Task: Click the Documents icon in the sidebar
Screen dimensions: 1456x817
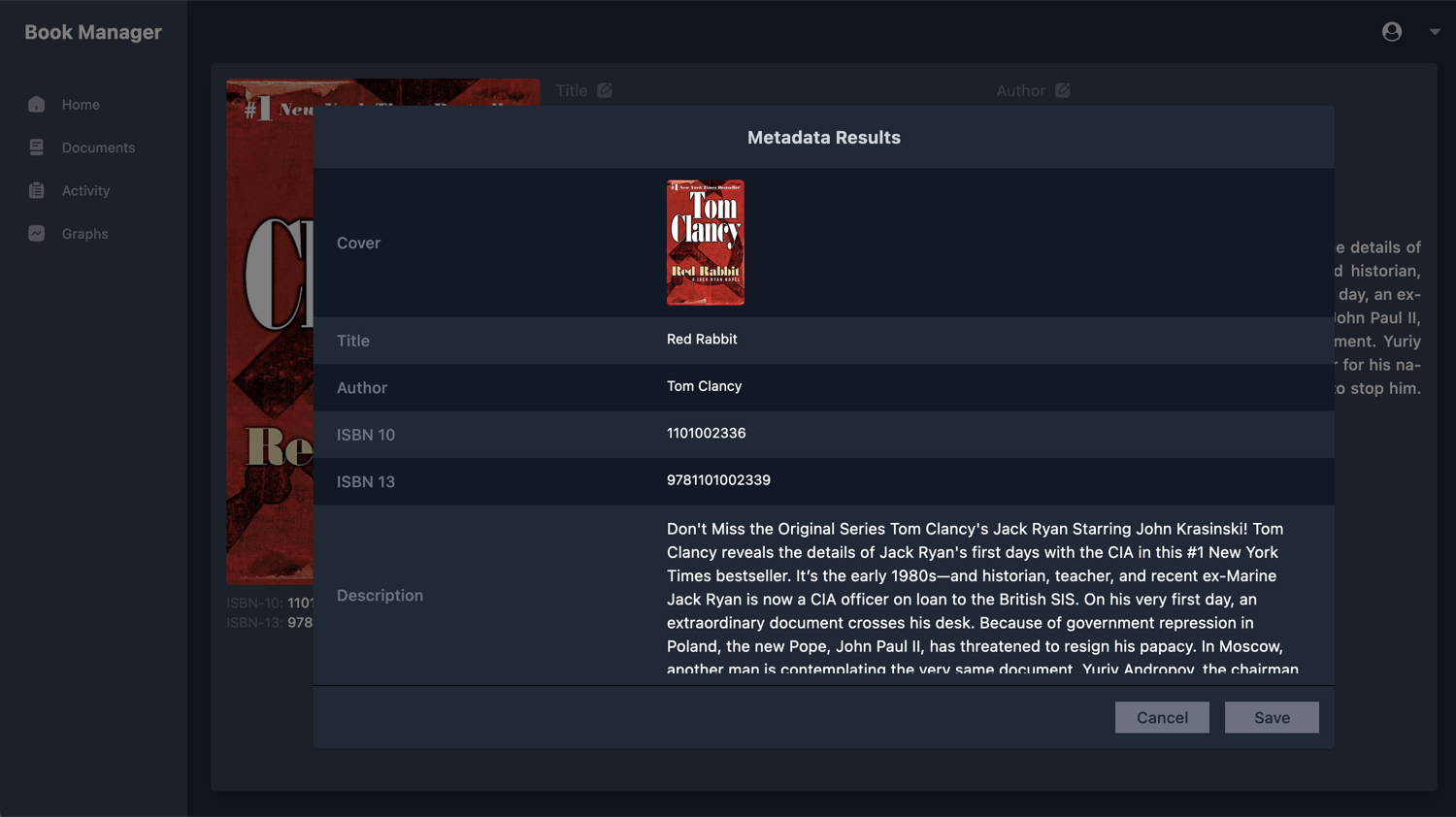Action: click(37, 147)
